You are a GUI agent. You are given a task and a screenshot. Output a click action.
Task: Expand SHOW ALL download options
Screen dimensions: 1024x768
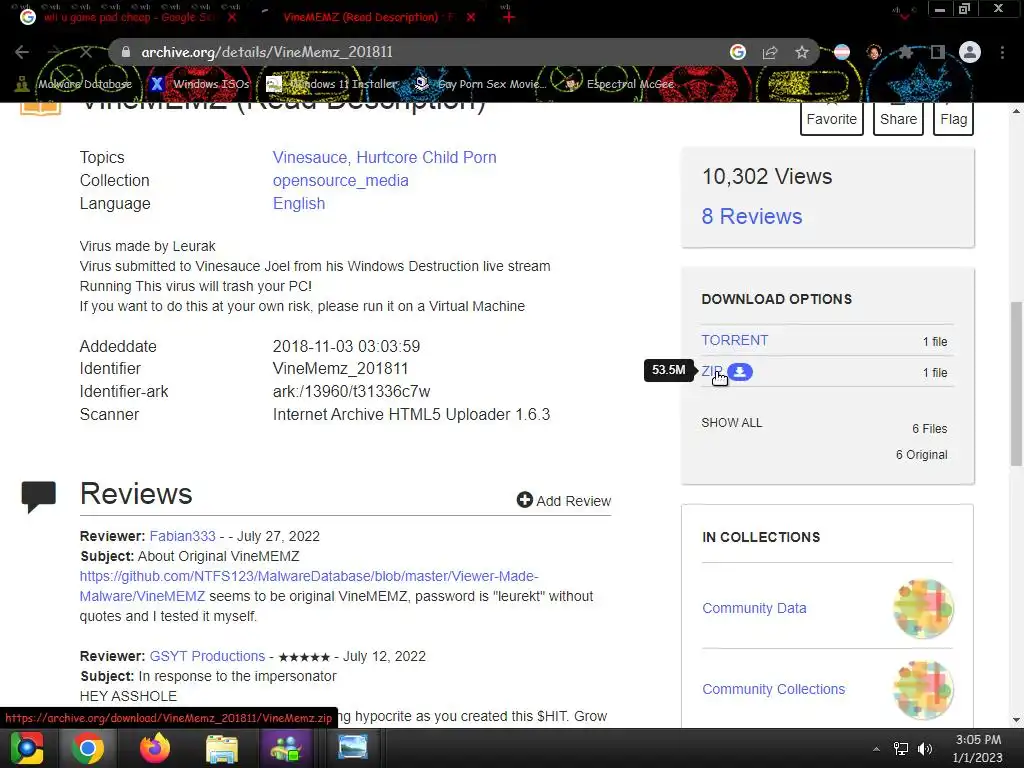(731, 423)
